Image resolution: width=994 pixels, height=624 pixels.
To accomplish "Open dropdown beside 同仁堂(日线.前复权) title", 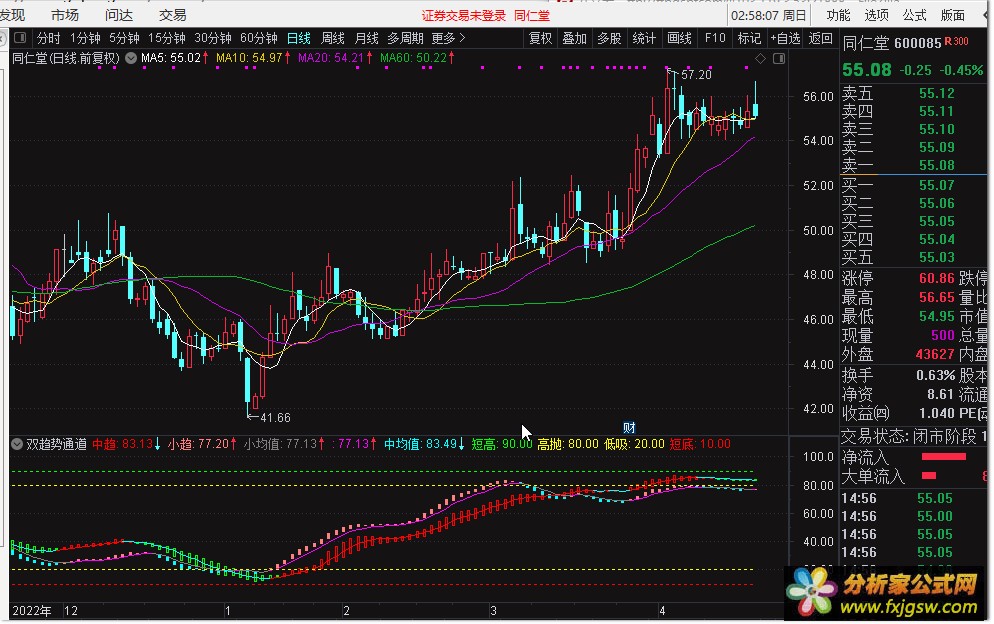I will [x=131, y=58].
